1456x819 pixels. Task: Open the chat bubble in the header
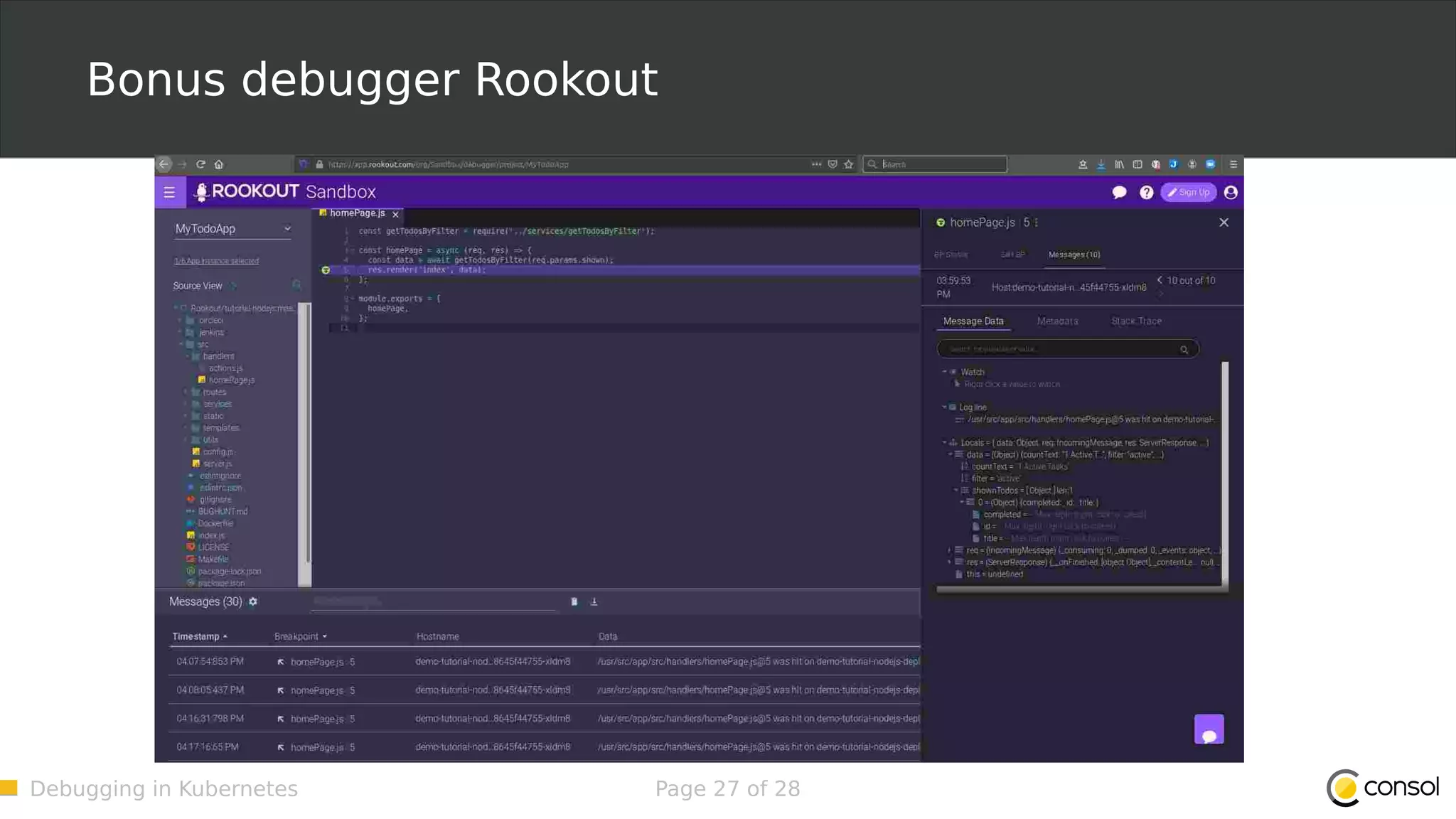(x=1119, y=193)
